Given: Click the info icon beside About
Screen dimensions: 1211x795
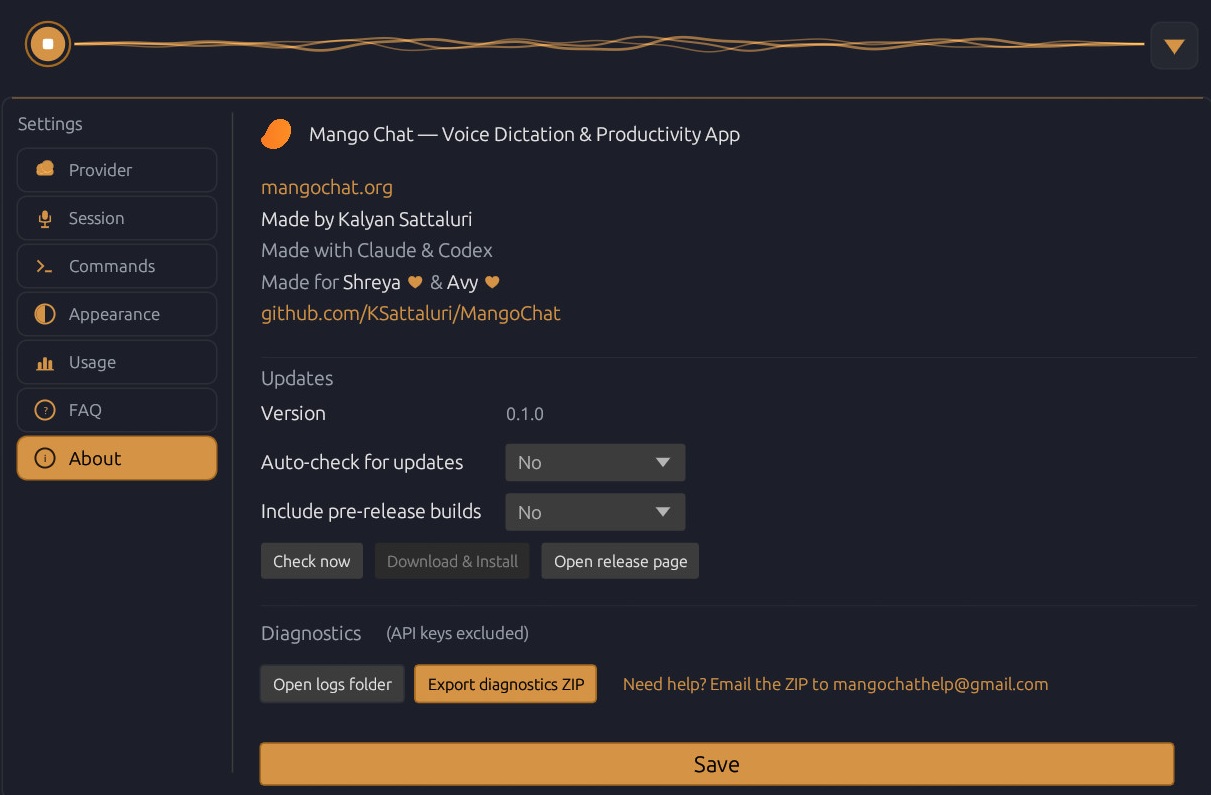Looking at the screenshot, I should [44, 459].
